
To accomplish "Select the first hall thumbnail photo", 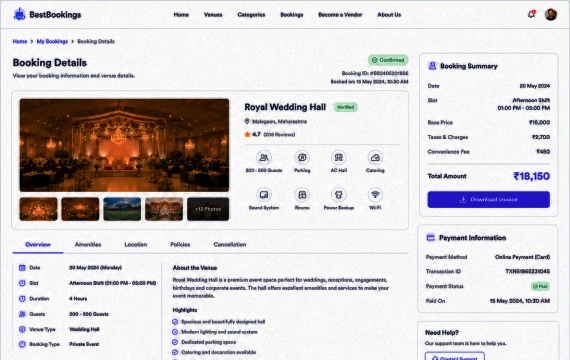I will tap(39, 209).
